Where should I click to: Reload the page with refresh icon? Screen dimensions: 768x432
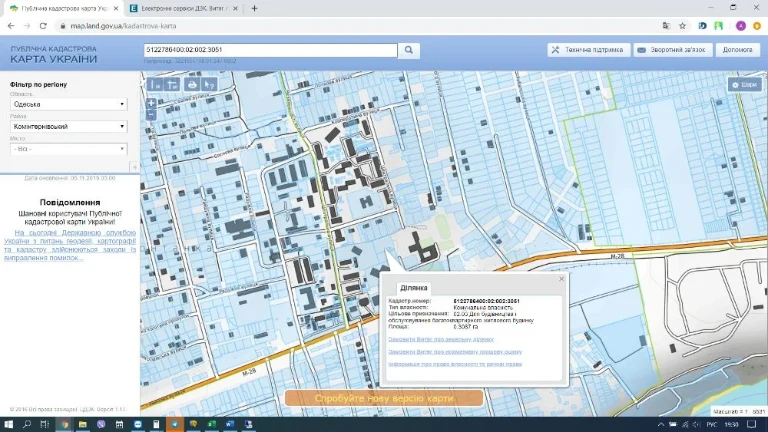pyautogui.click(x=43, y=26)
